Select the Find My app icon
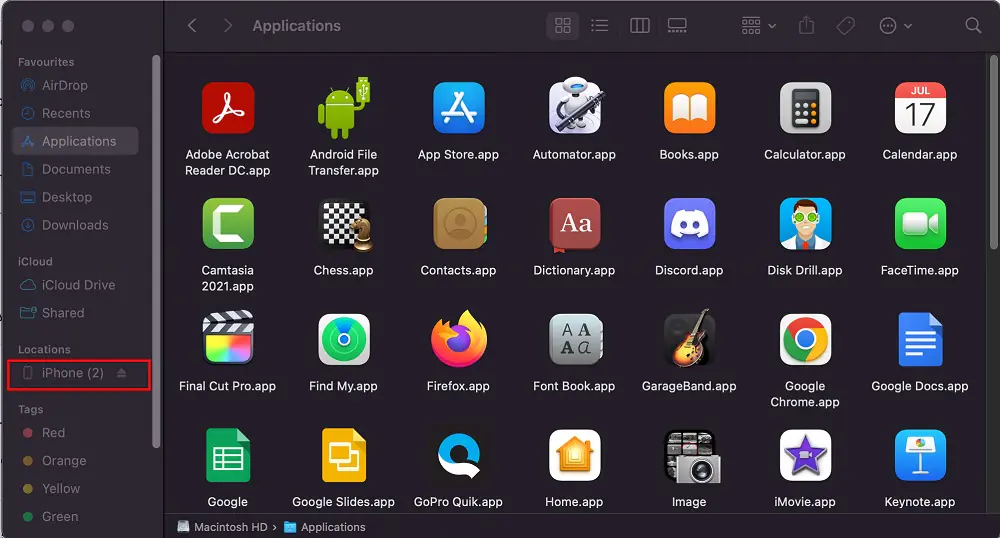Image resolution: width=1000 pixels, height=538 pixels. pos(344,339)
